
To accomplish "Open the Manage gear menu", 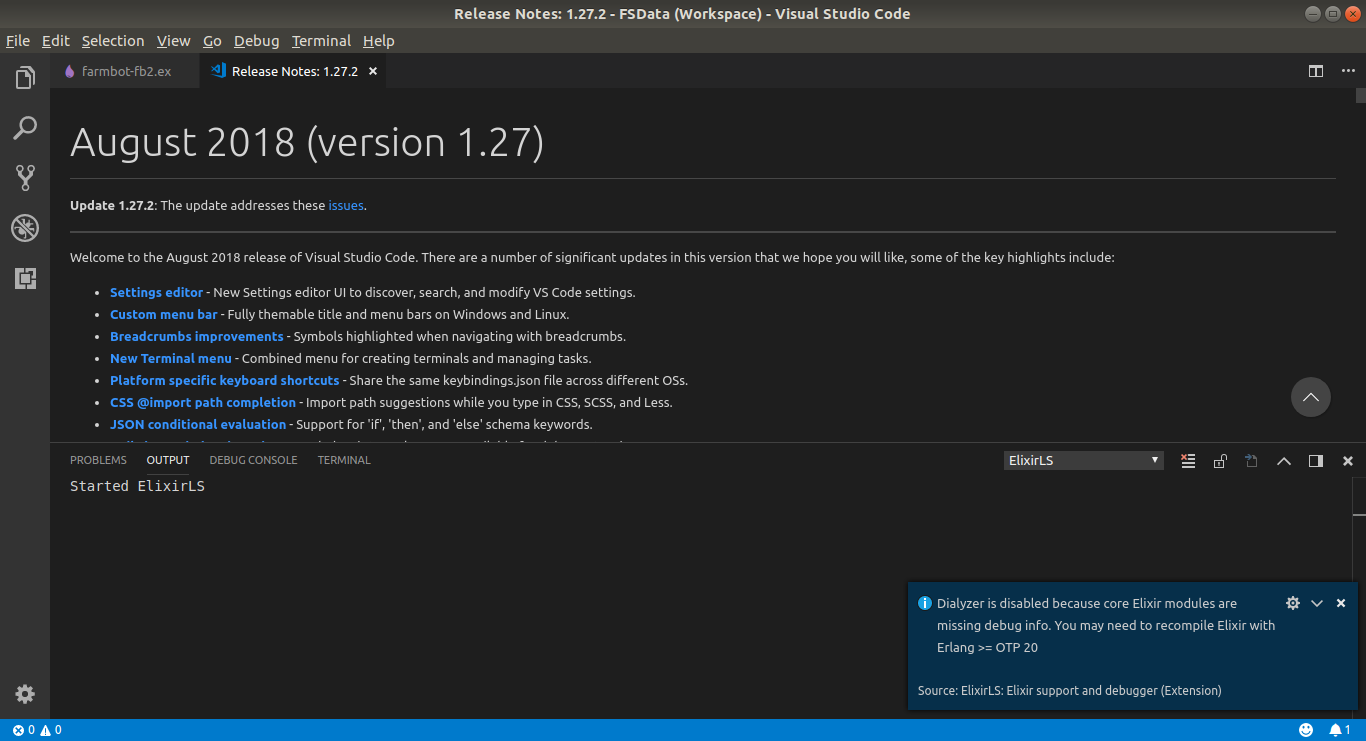I will coord(24,694).
